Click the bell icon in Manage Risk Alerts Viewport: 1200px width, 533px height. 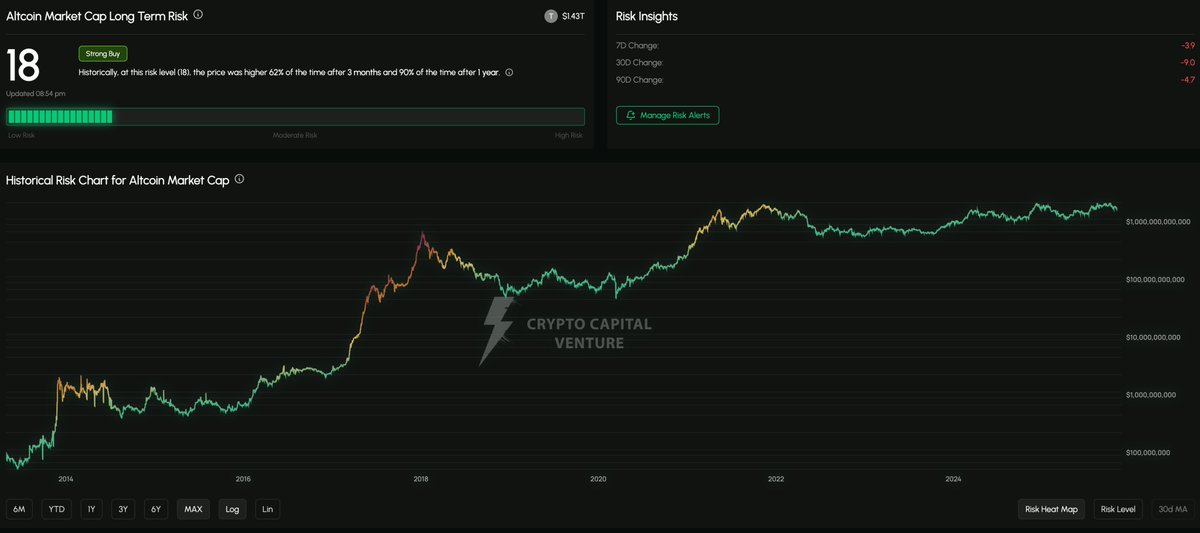pos(630,116)
